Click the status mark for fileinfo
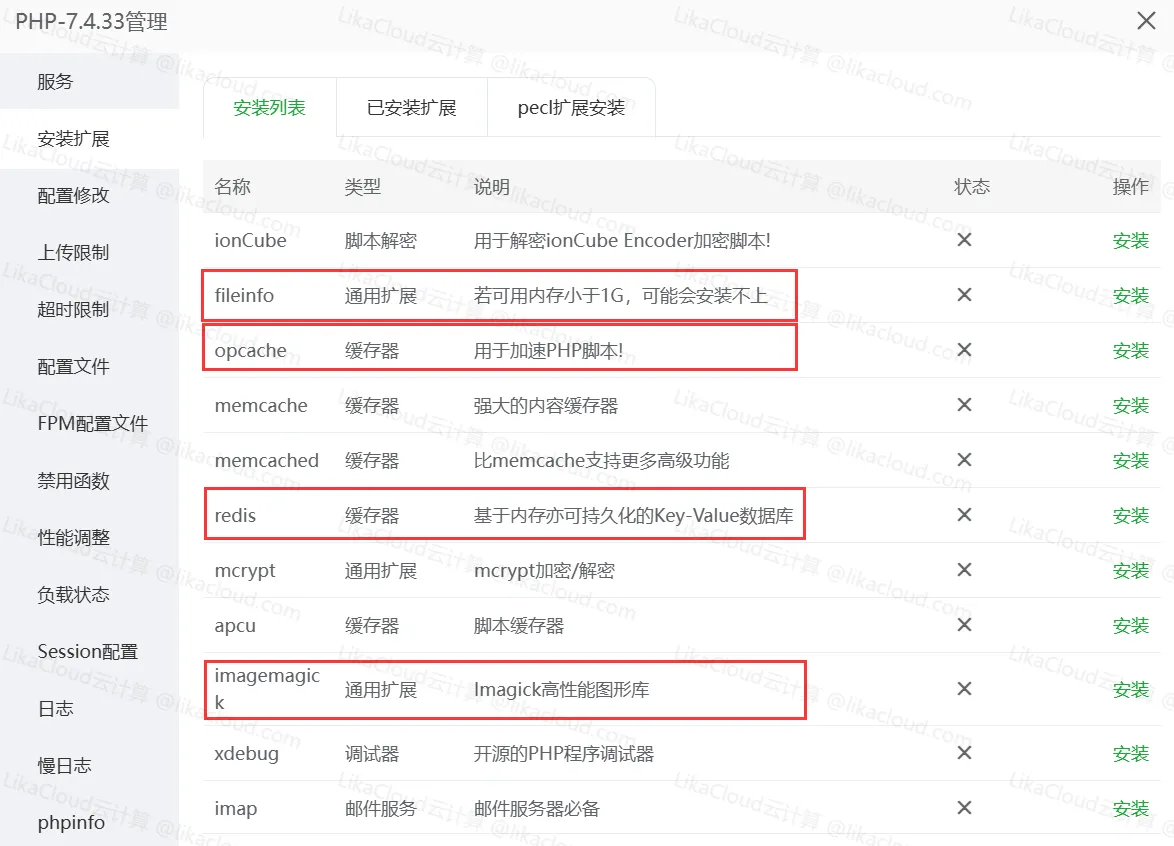Screen dimensions: 1174x846 [963, 295]
